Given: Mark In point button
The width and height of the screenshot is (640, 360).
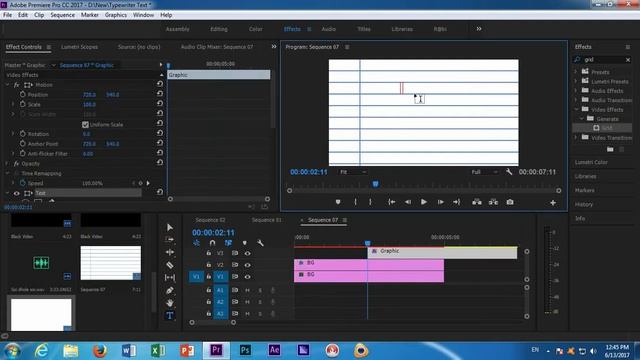Looking at the screenshot, I should point(356,202).
